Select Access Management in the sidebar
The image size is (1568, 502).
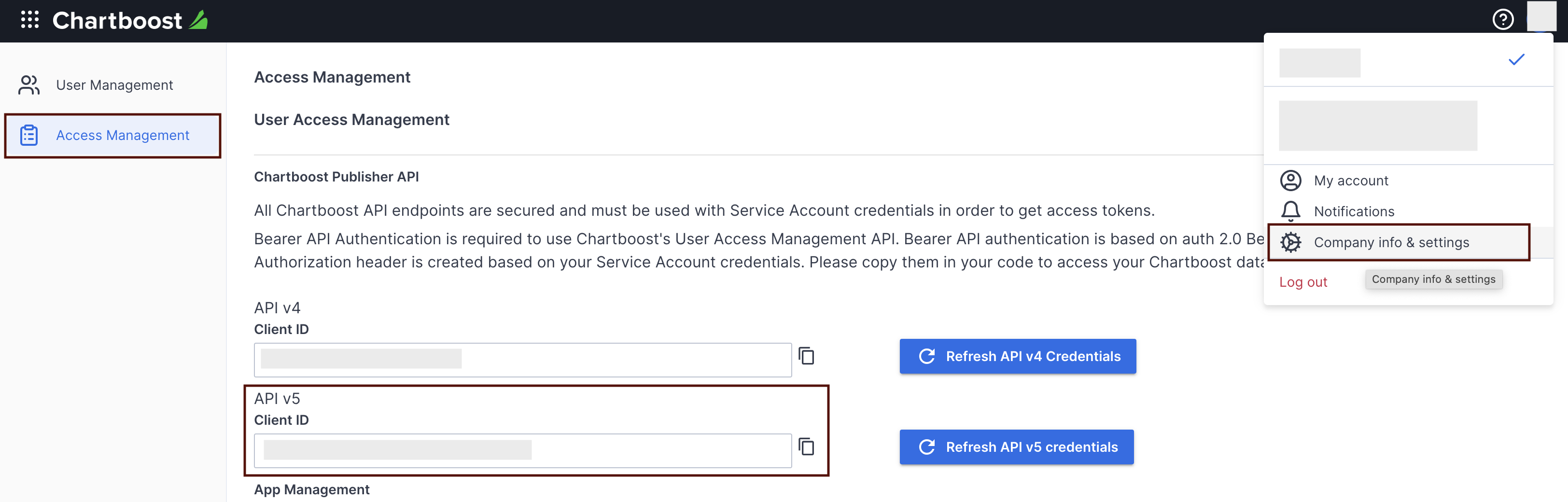click(122, 135)
